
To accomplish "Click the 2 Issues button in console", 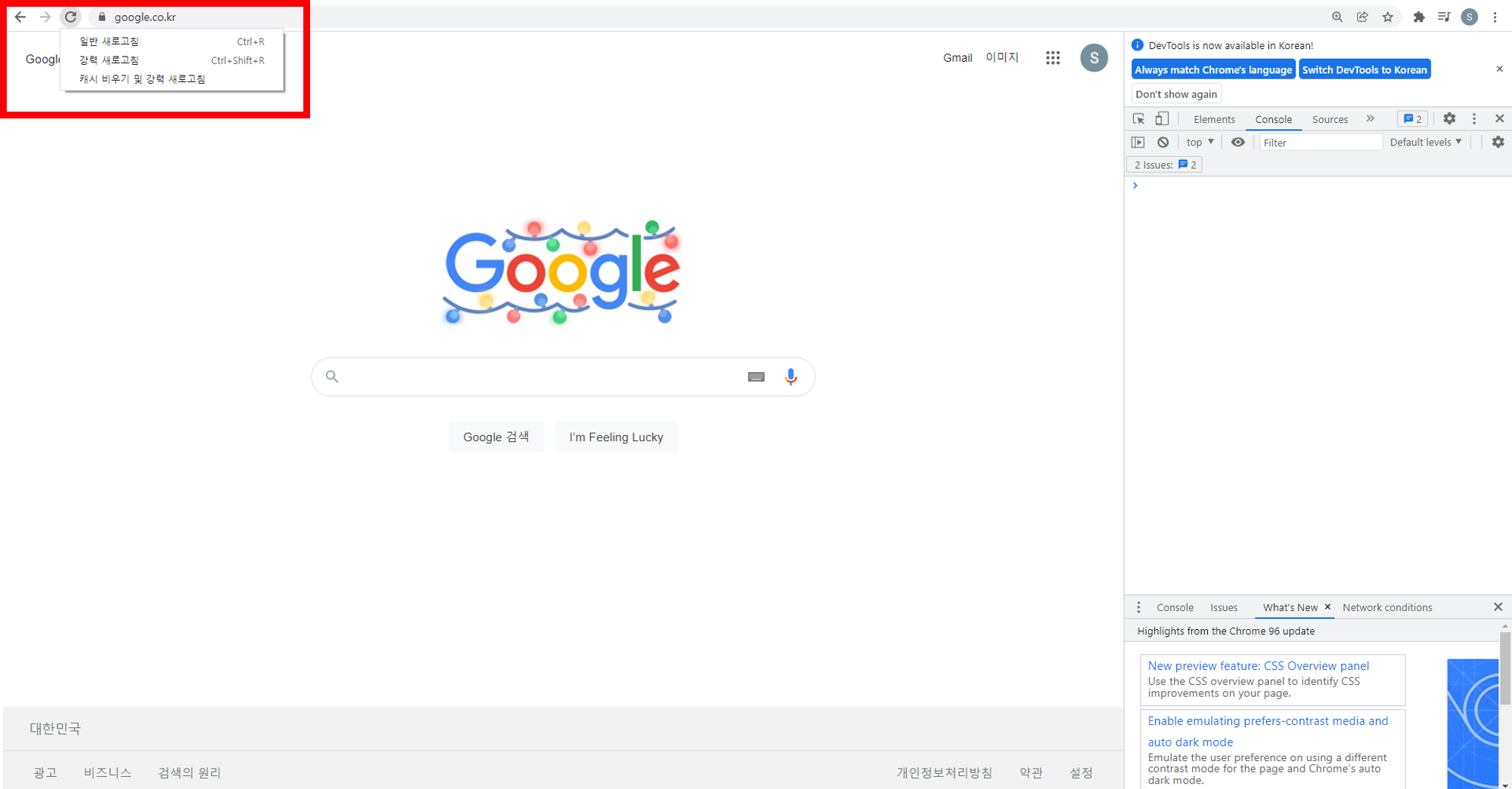I will tap(1165, 164).
